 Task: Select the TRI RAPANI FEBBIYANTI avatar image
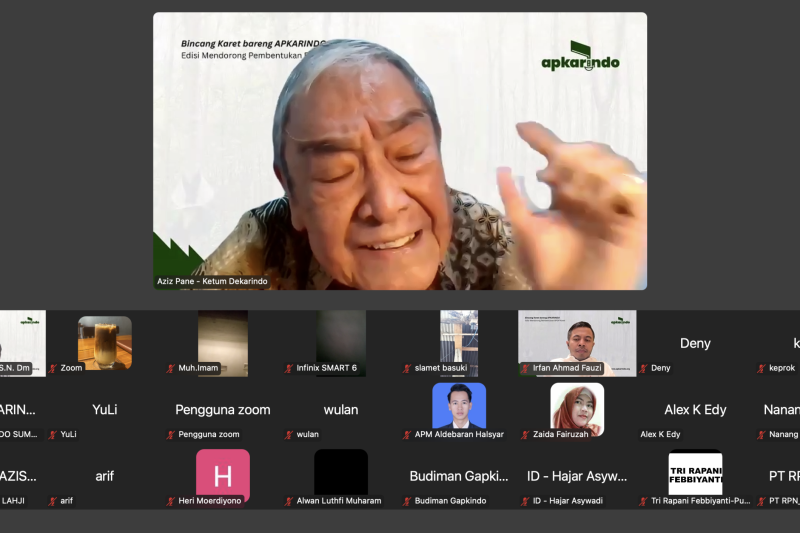coord(695,472)
